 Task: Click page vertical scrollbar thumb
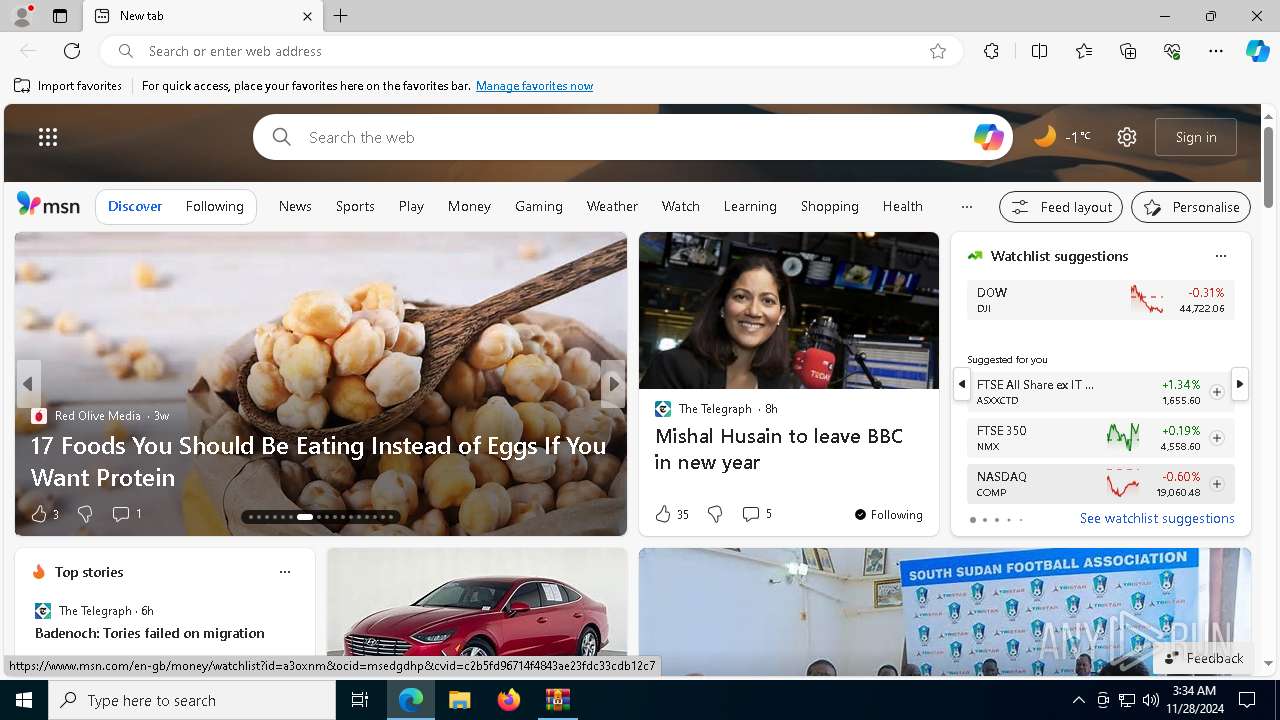[1268, 166]
